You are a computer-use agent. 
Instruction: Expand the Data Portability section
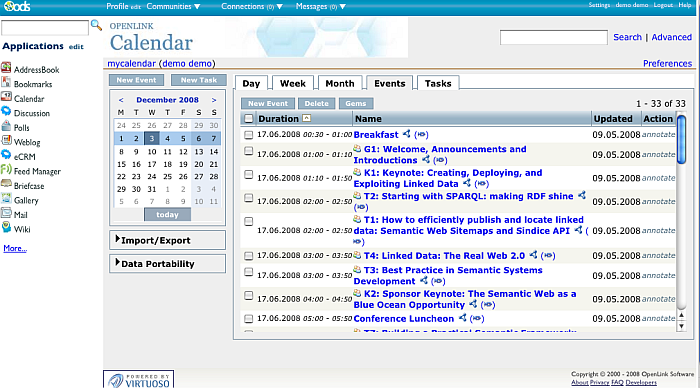pyautogui.click(x=167, y=264)
